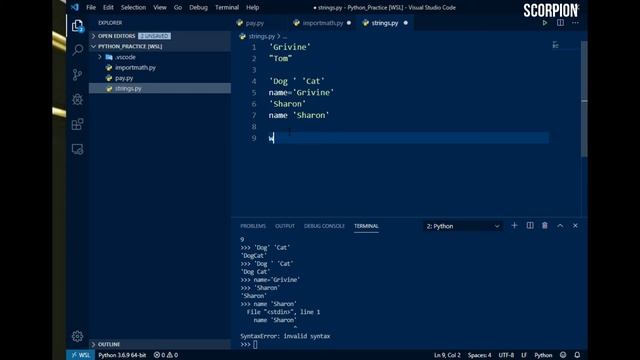The height and width of the screenshot is (360, 640).
Task: Open pay.py in the explorer
Action: 160,78
